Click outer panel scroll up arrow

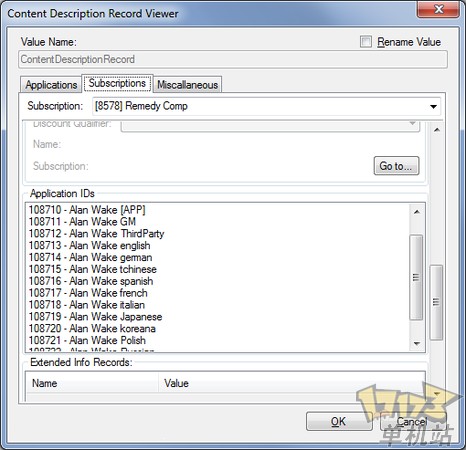(x=437, y=130)
